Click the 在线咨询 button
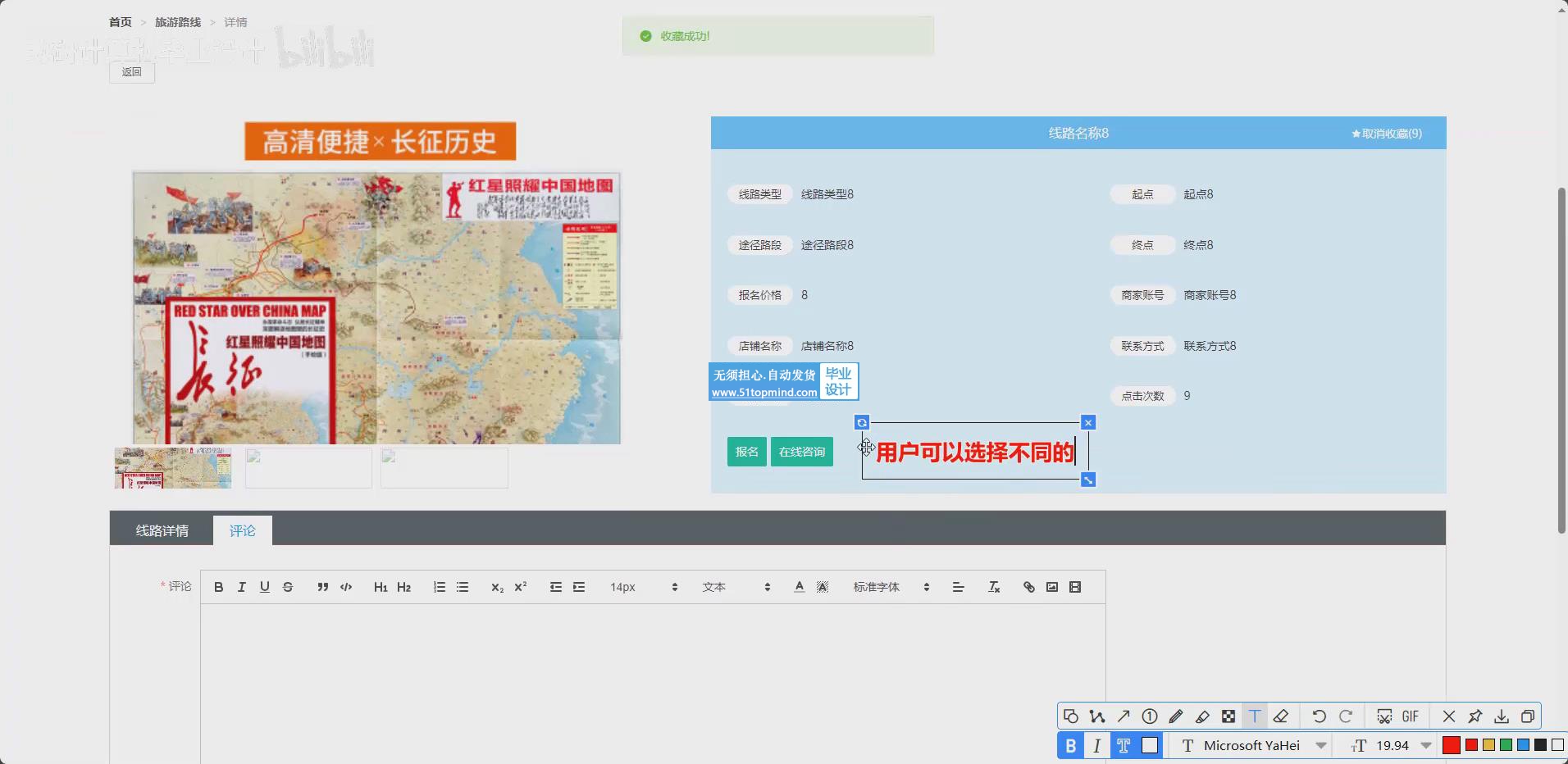 tap(802, 452)
